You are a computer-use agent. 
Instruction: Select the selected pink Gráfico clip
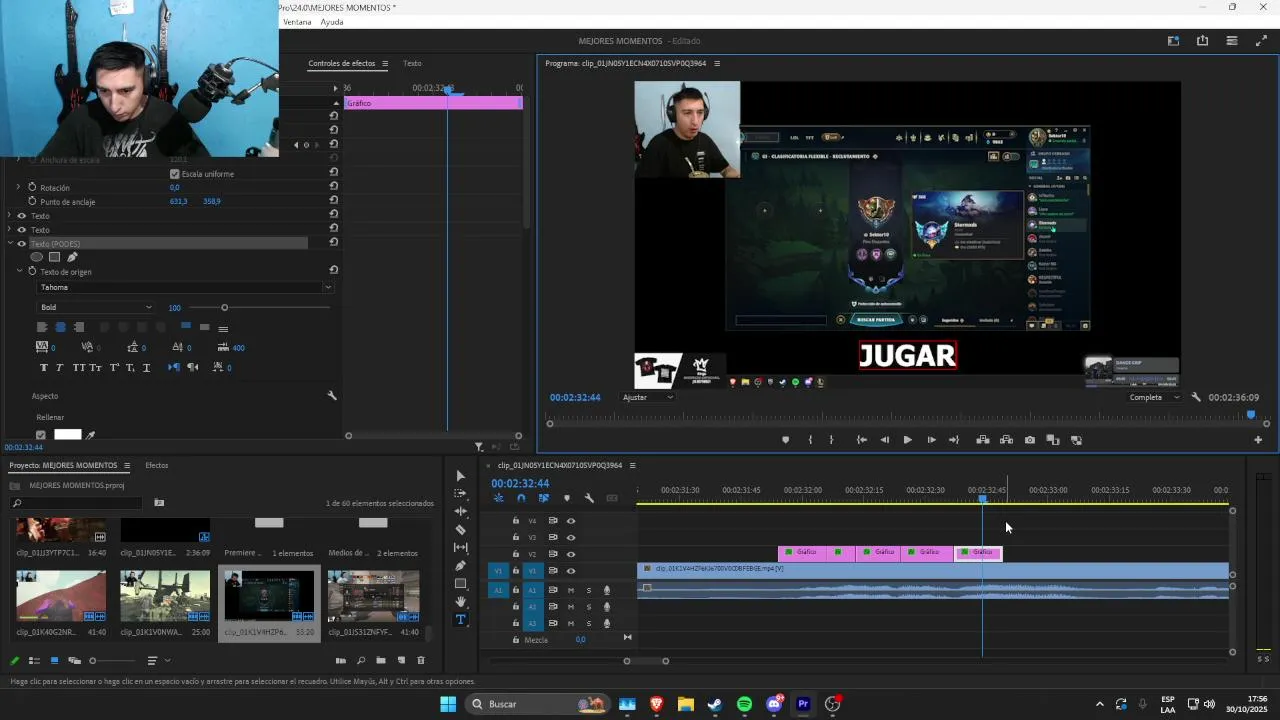coord(978,553)
